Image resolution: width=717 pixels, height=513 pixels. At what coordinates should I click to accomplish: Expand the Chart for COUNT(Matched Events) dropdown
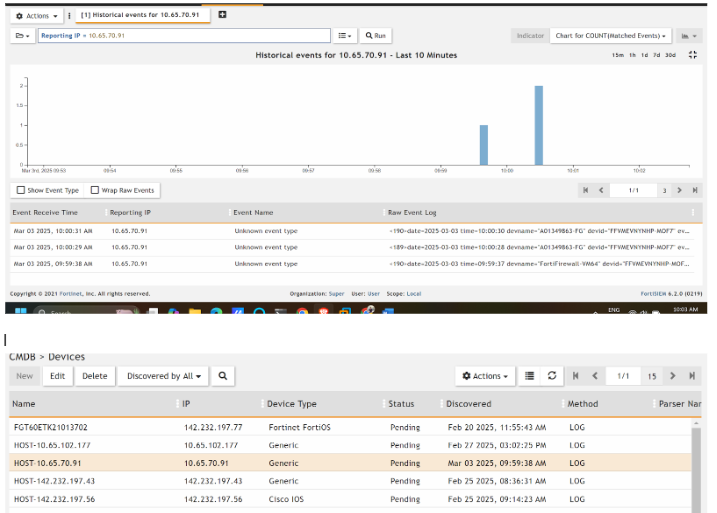tap(610, 35)
